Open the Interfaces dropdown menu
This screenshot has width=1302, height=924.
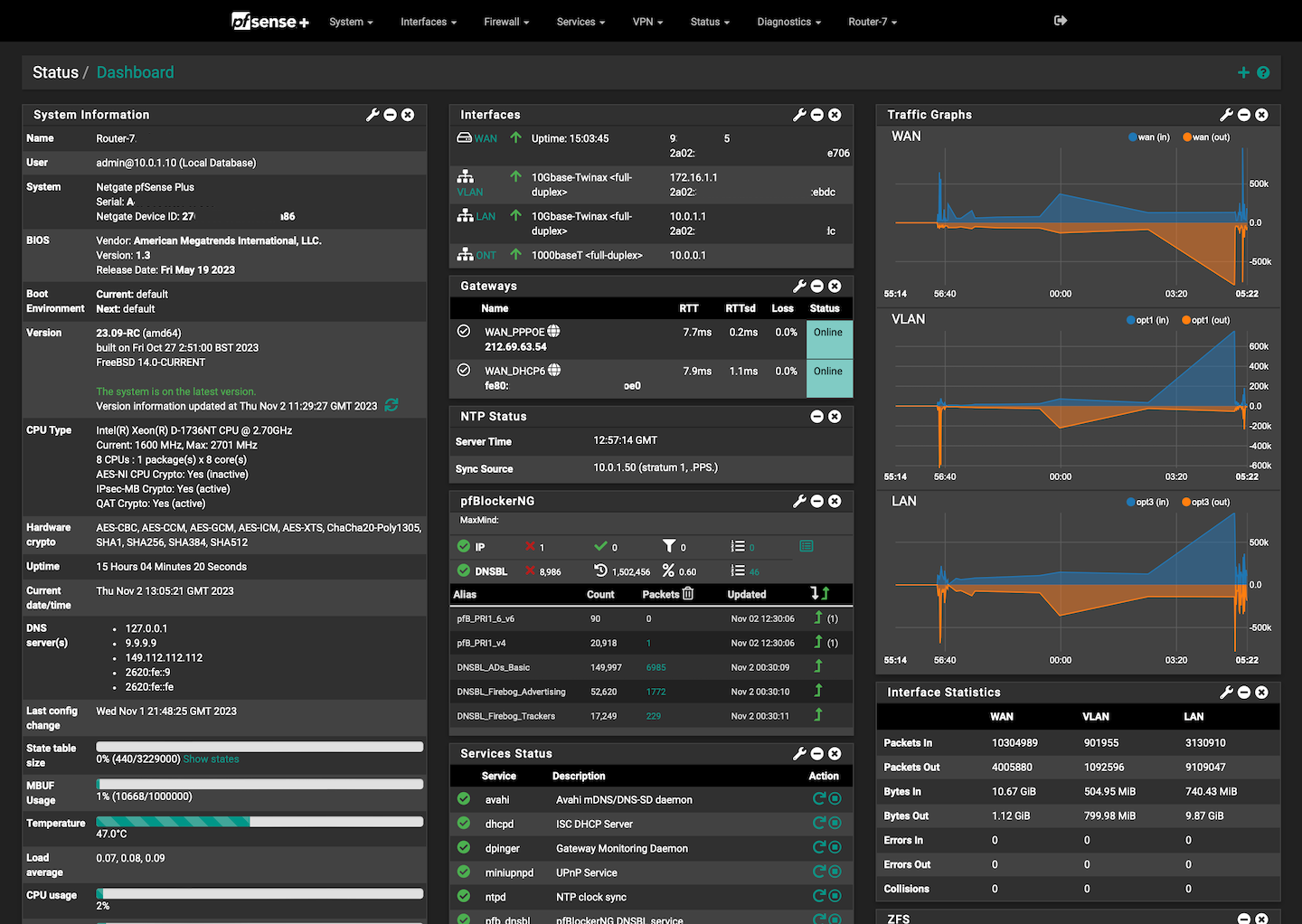coord(429,22)
